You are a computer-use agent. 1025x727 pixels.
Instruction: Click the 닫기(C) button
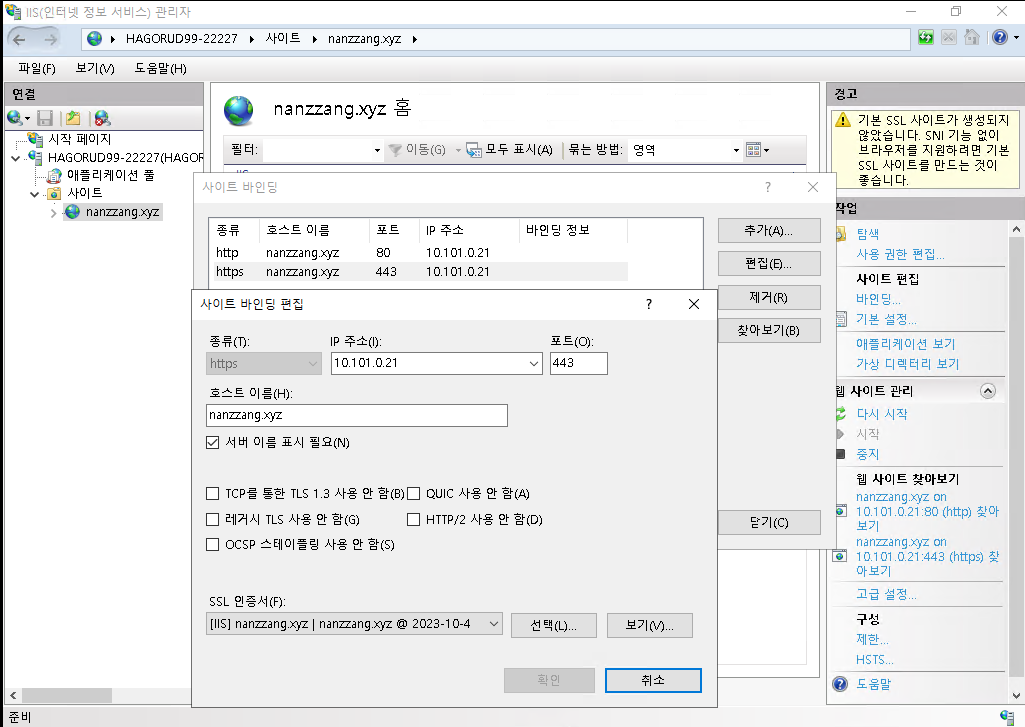click(x=769, y=522)
